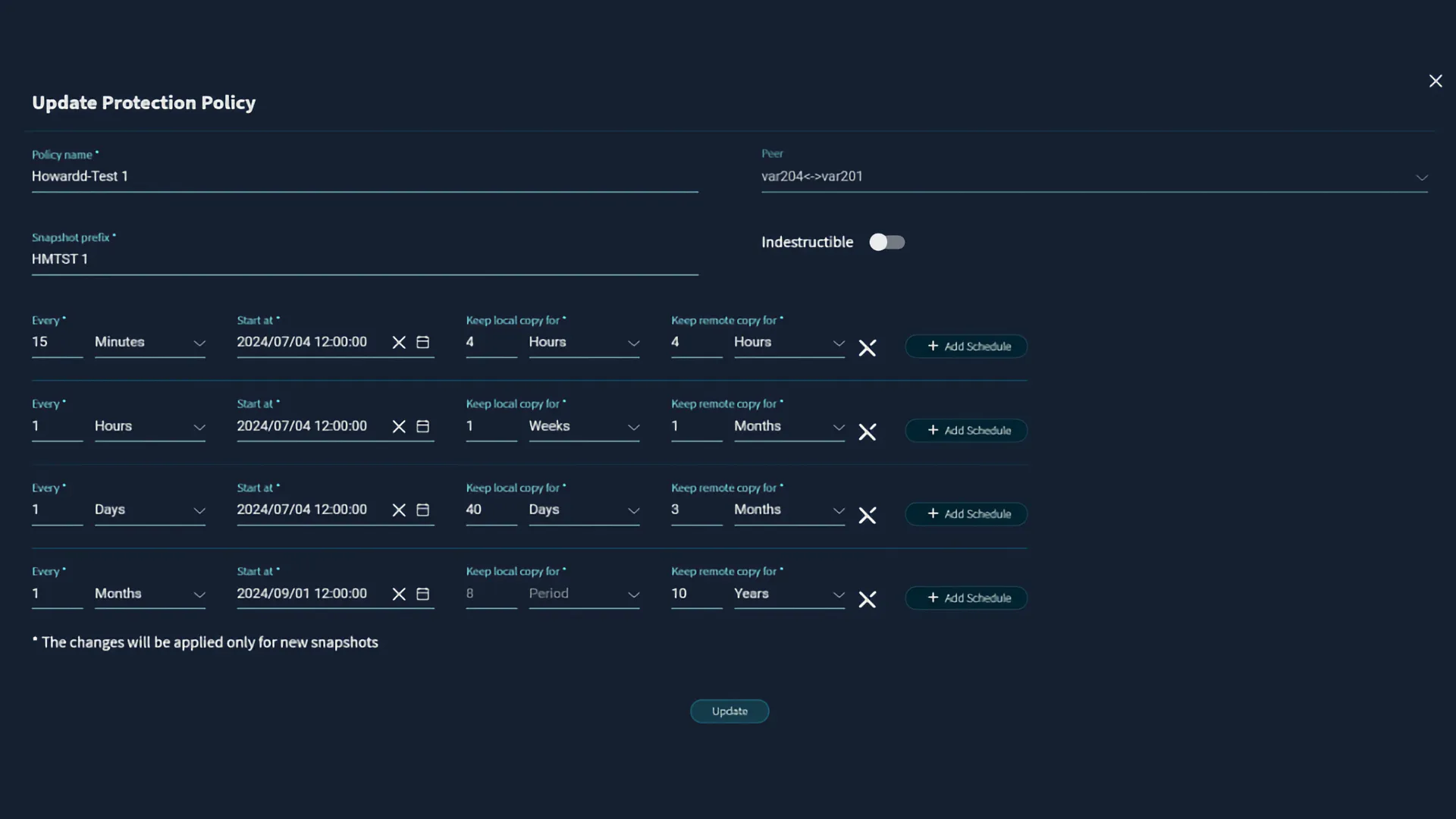Close the Update Protection Policy dialog
The height and width of the screenshot is (819, 1456).
pyautogui.click(x=1435, y=81)
